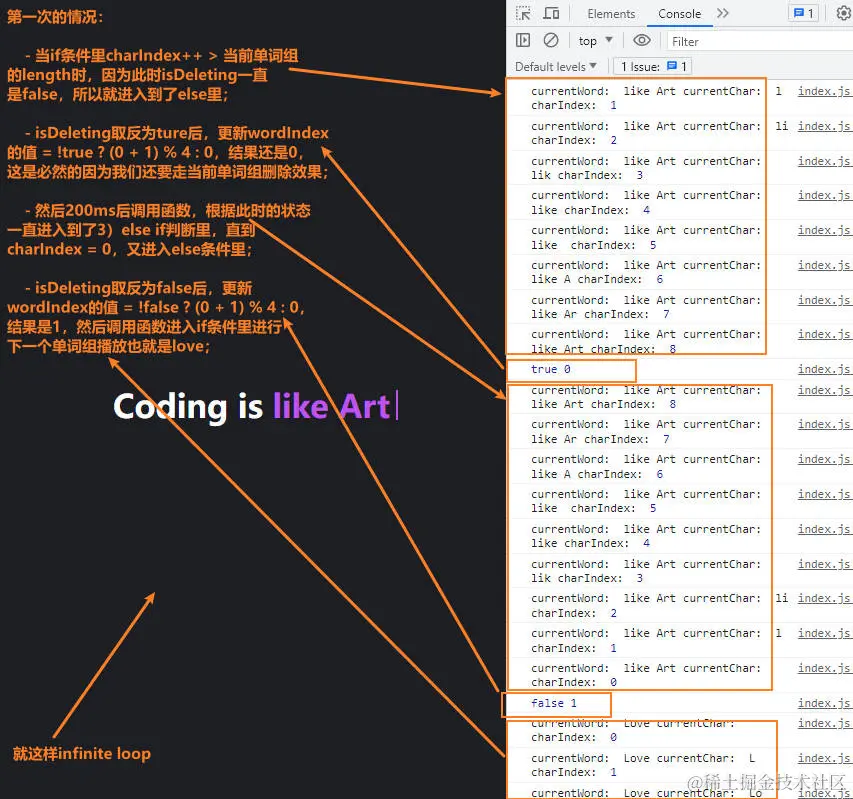Click inside the console Filter field

click(x=700, y=41)
